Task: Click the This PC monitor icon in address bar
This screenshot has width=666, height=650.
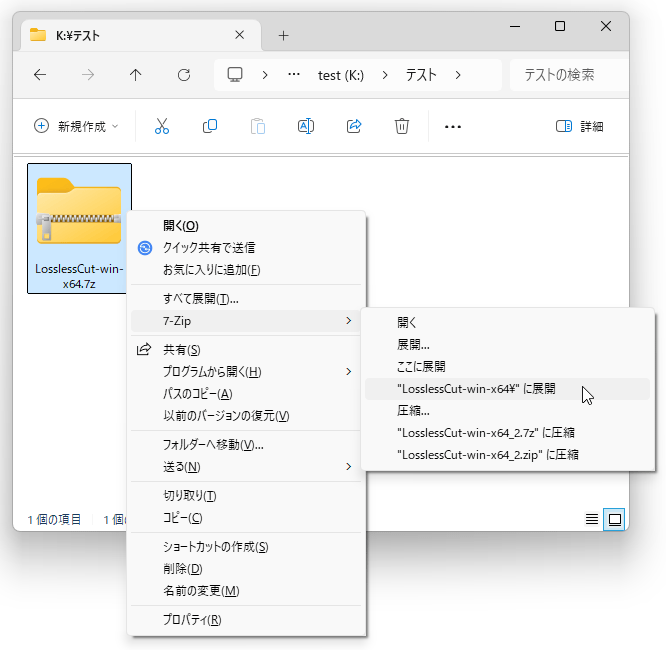Action: (x=235, y=75)
